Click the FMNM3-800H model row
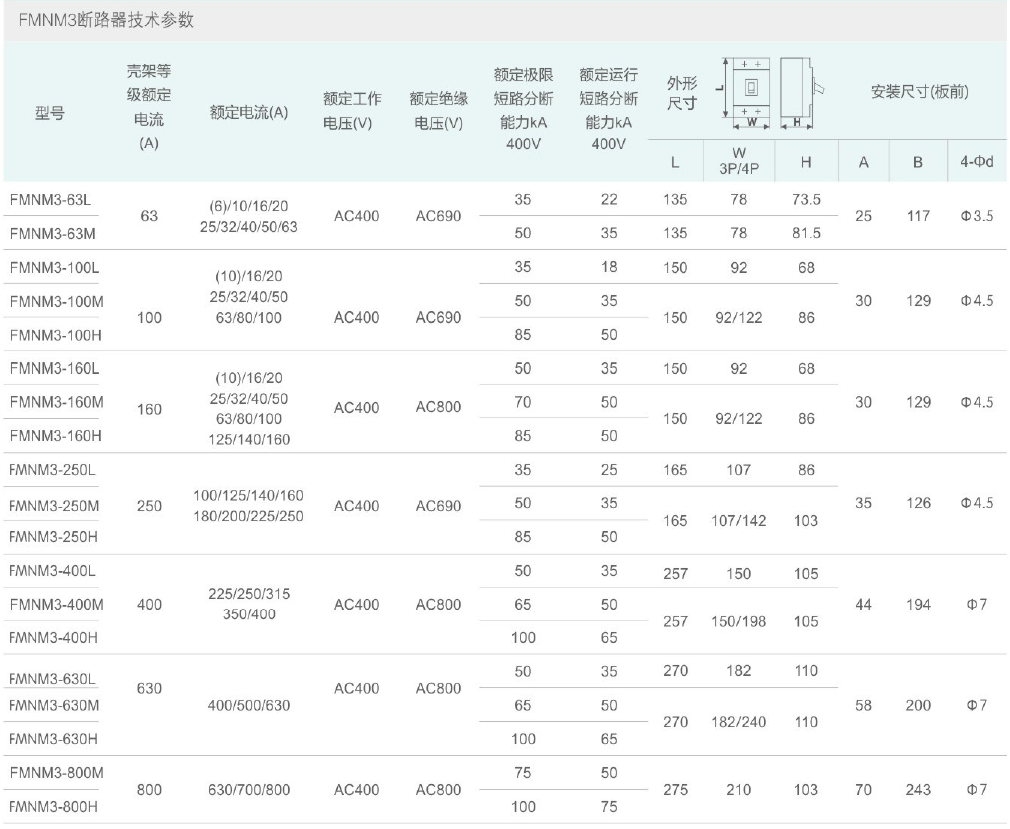This screenshot has width=1010, height=829. (x=56, y=806)
